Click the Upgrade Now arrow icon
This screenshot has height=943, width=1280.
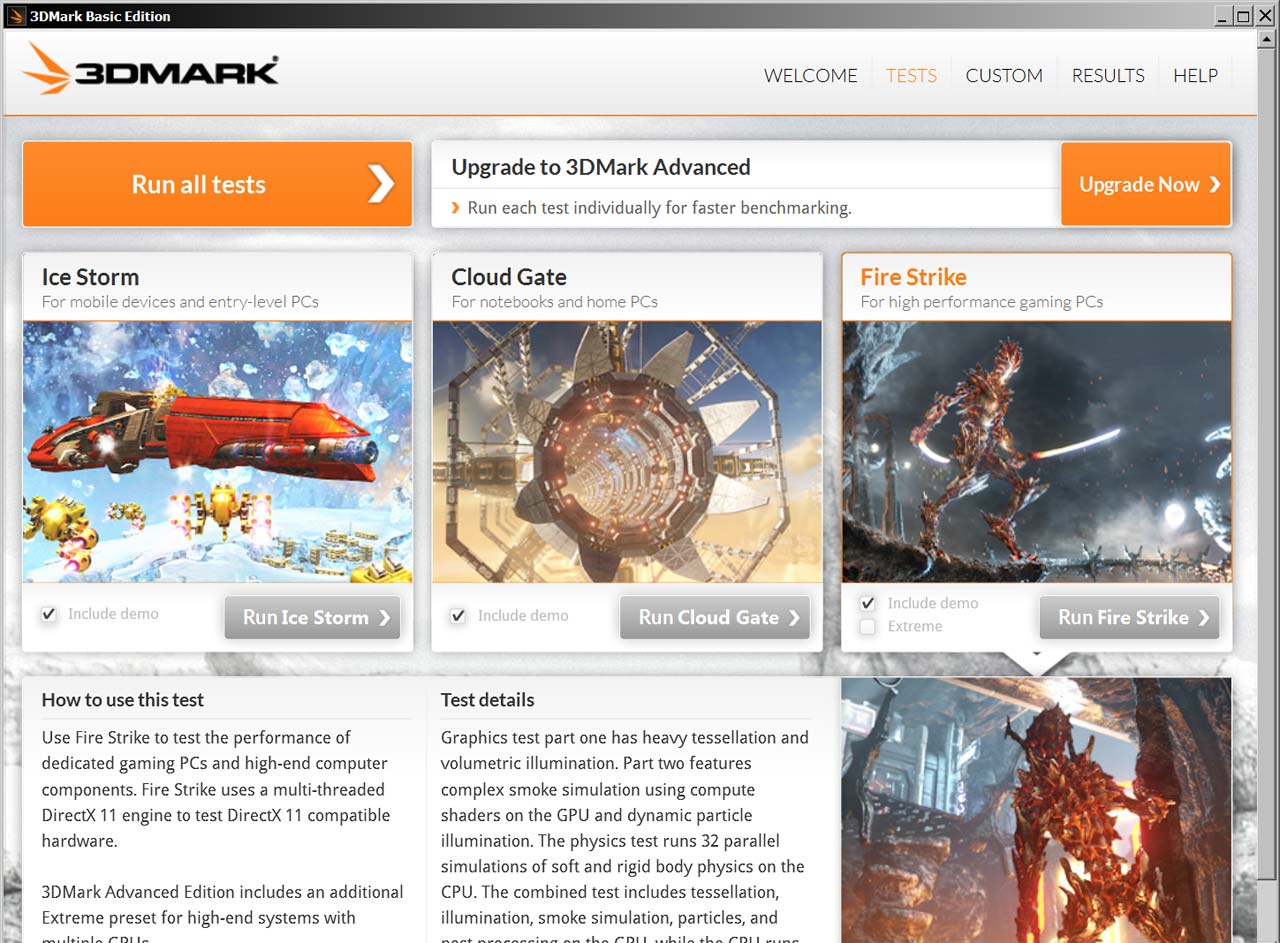pos(1214,184)
